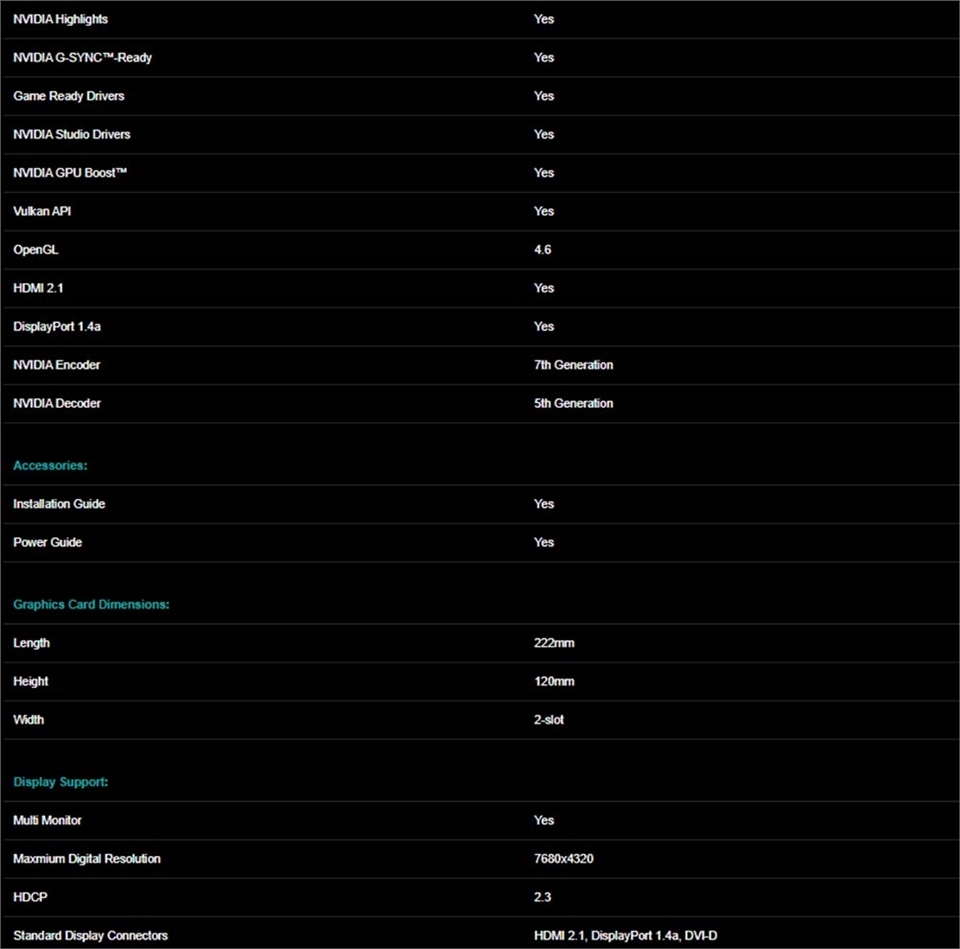Select the NVIDIA Highlights row label
Image resolution: width=960 pixels, height=949 pixels.
[x=60, y=19]
